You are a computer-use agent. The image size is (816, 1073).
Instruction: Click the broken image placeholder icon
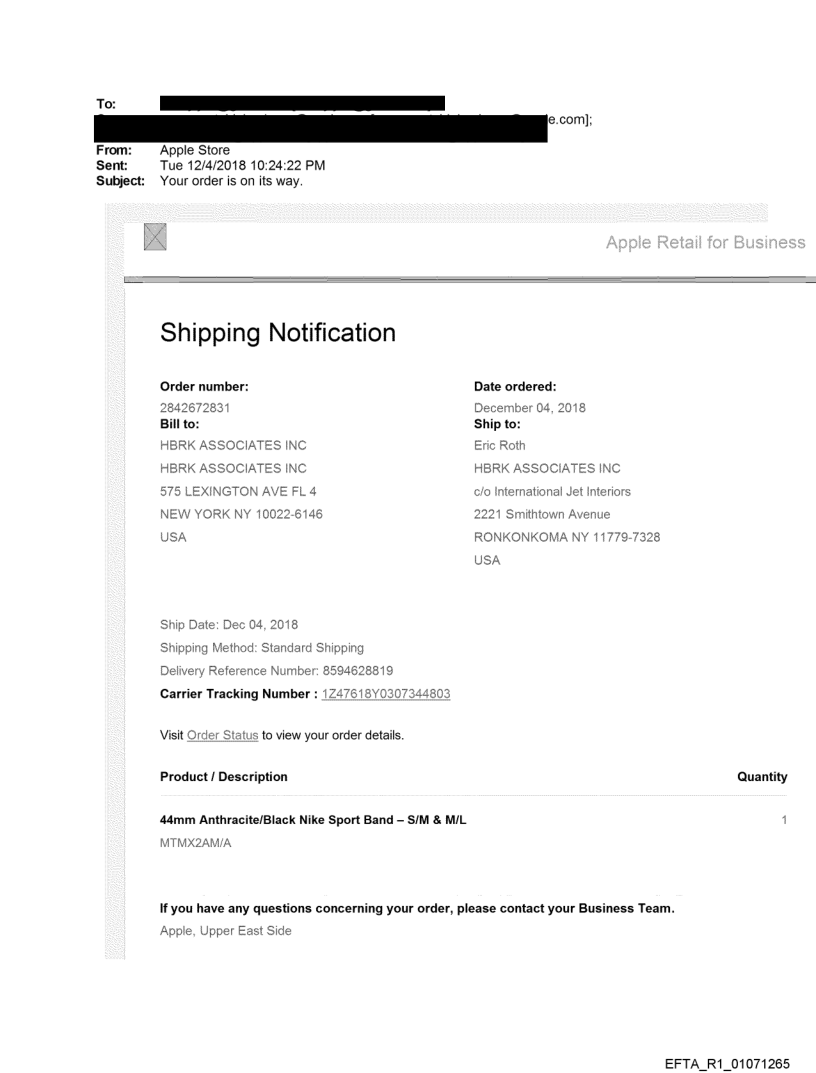[155, 237]
